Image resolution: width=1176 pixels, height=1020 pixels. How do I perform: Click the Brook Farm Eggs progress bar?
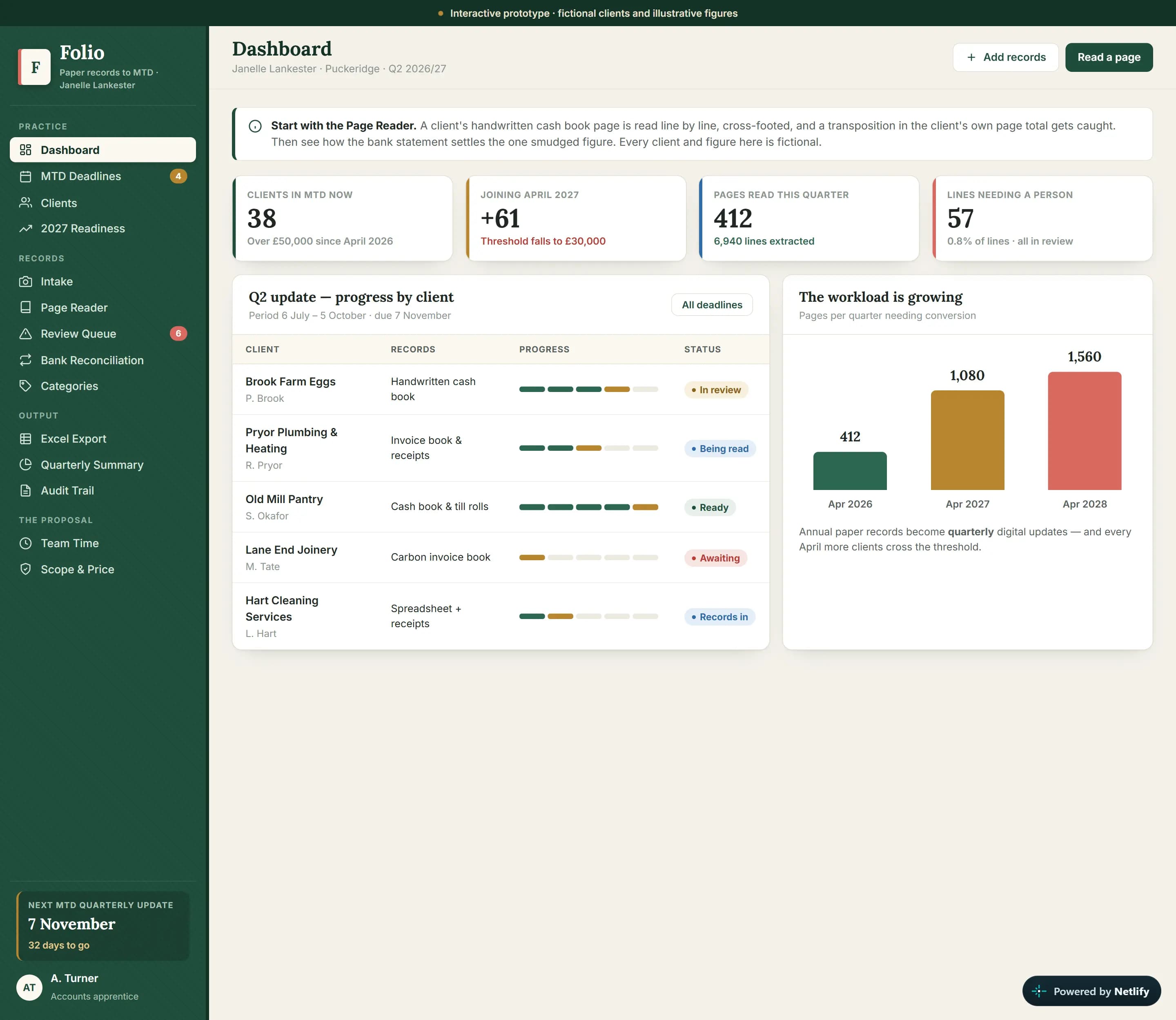[588, 389]
